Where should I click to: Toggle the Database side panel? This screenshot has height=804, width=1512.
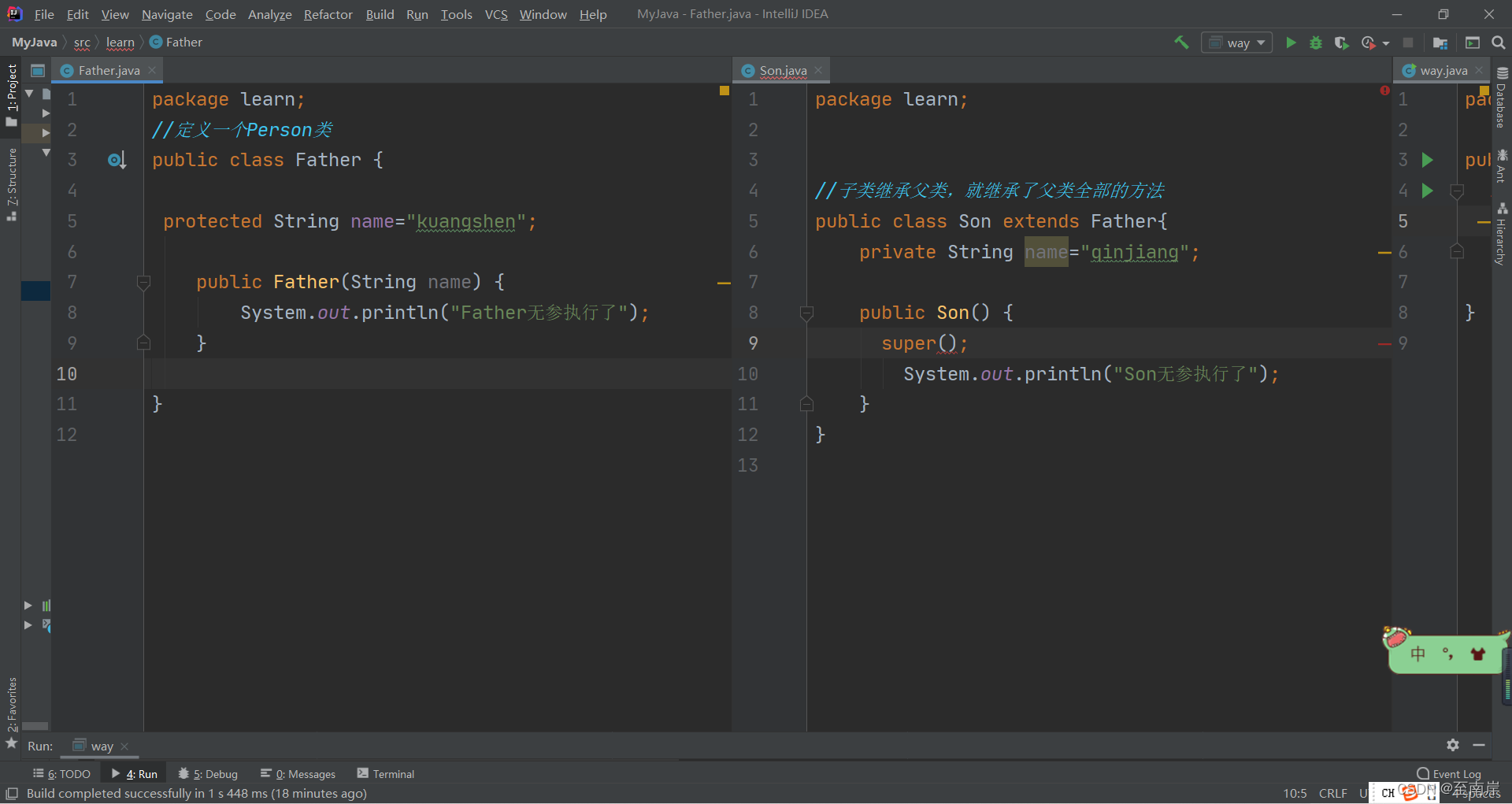1502,96
